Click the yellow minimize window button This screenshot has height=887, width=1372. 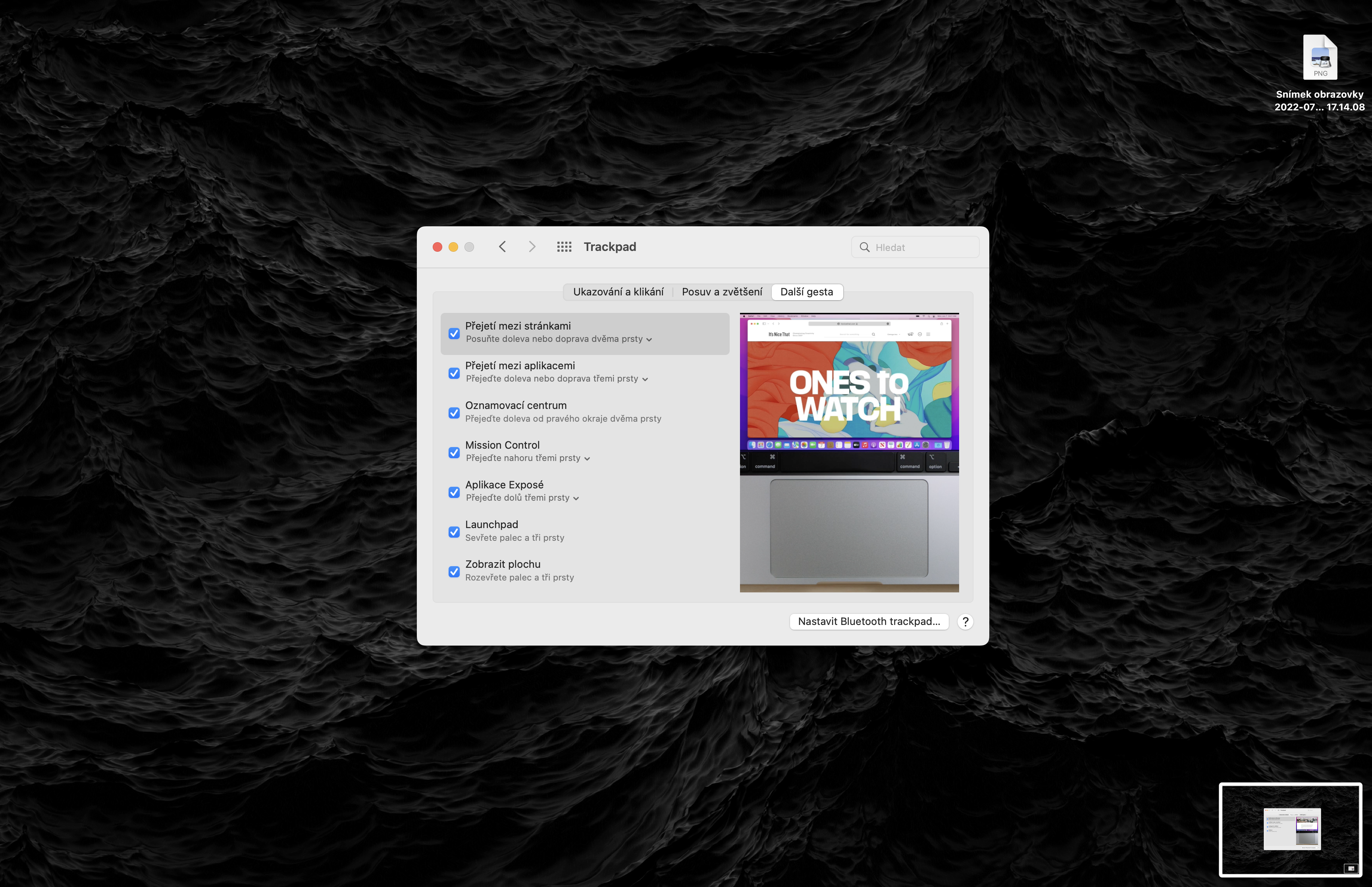(x=453, y=247)
